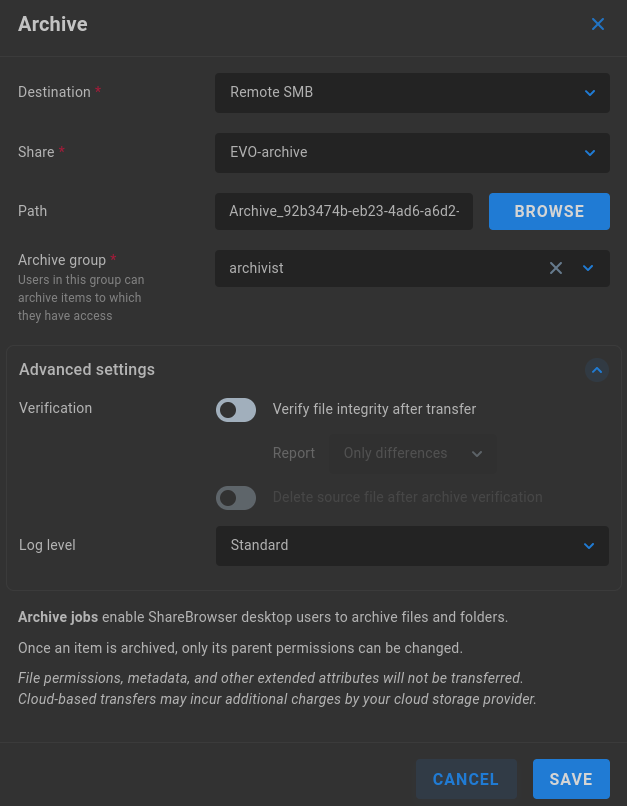
Task: Click the Log level chevron icon
Action: (x=589, y=545)
